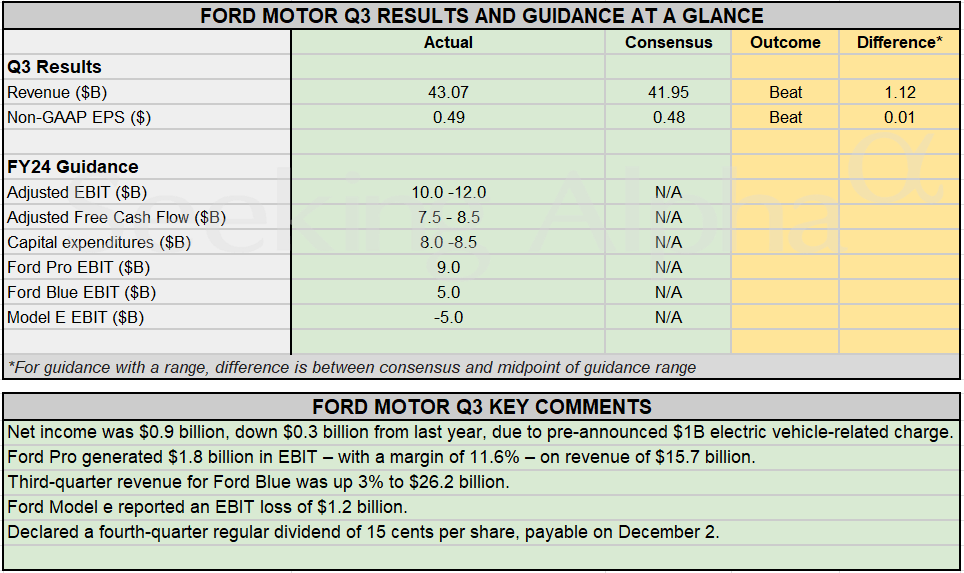Select the EPS difference cell 0.01
964x573 pixels.
[x=899, y=117]
